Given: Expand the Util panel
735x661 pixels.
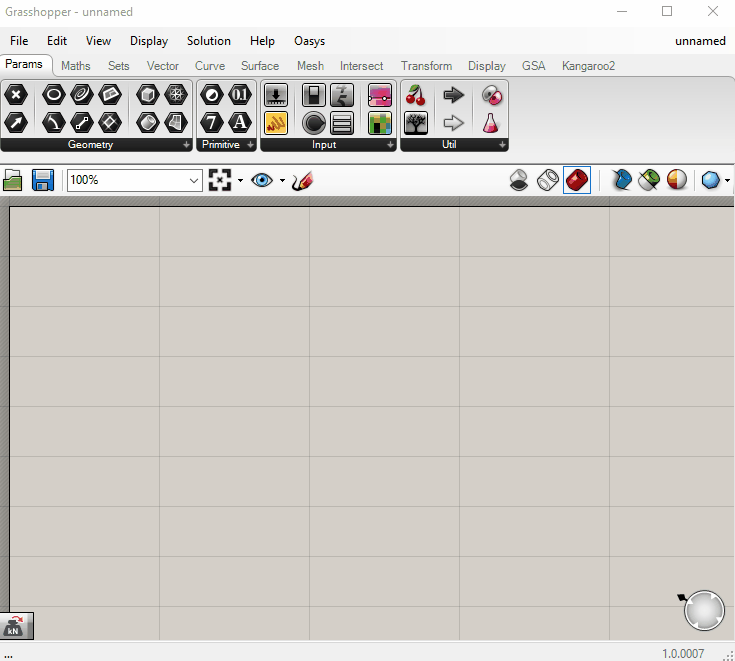Looking at the screenshot, I should pyautogui.click(x=502, y=145).
